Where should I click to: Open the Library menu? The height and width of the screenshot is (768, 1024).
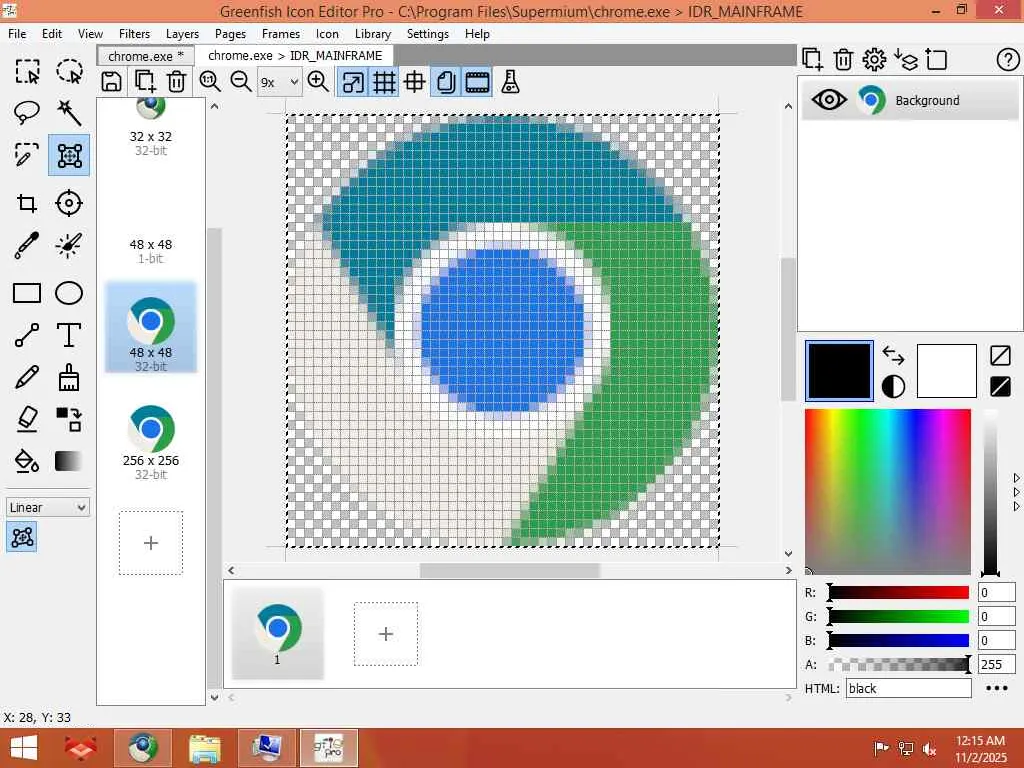pos(373,34)
